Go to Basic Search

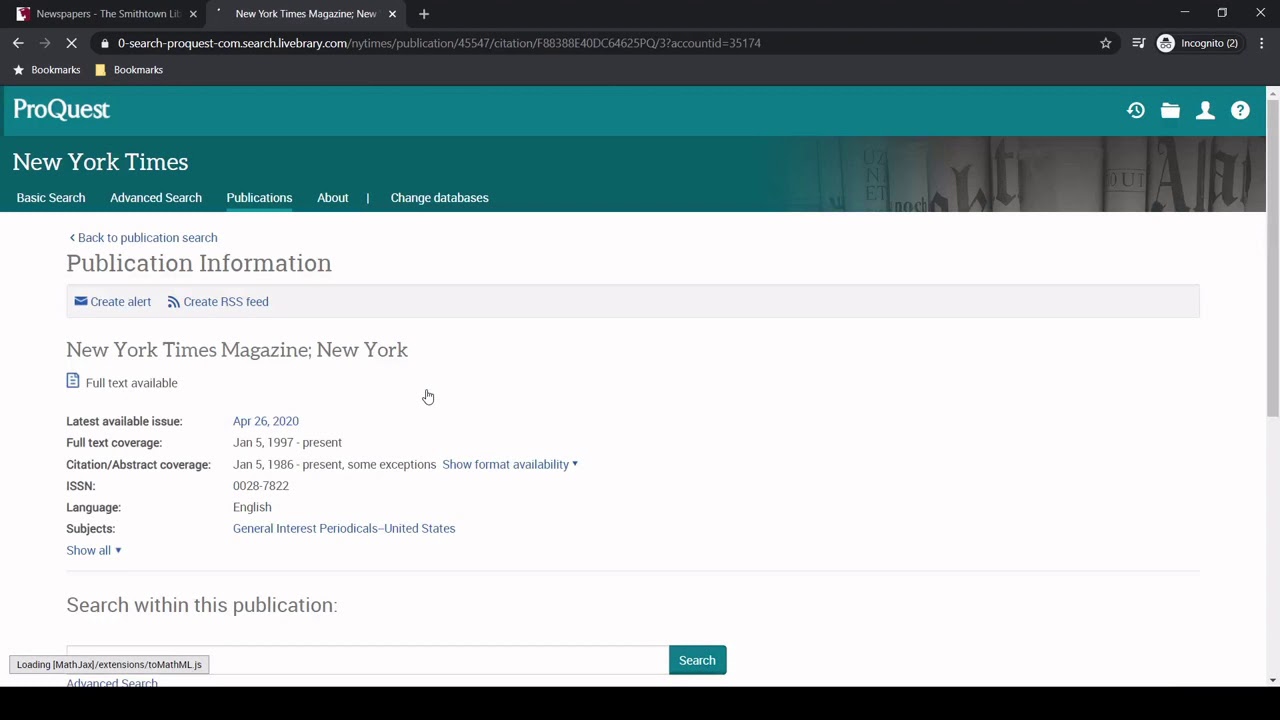51,198
